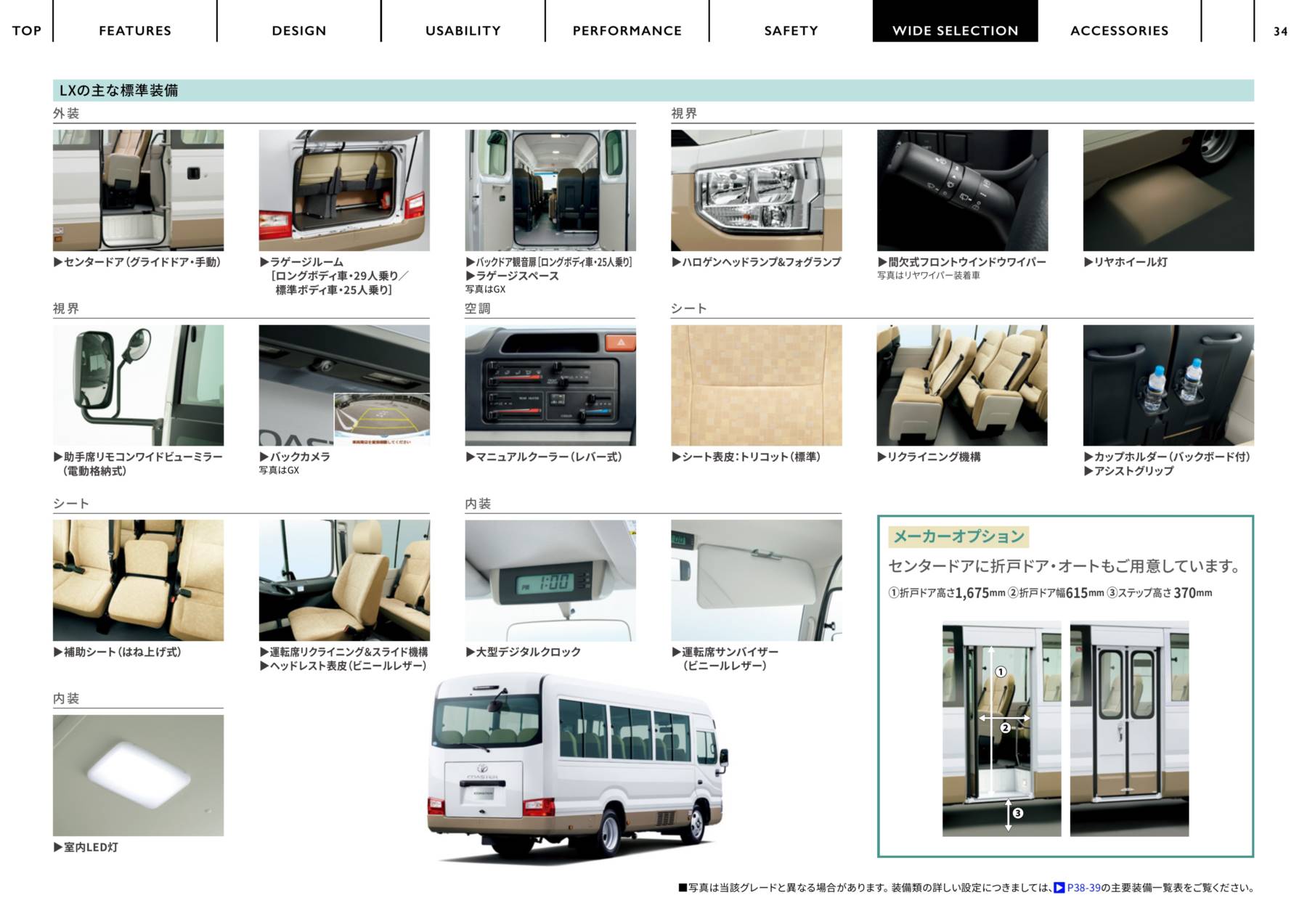Viewport: 1307px width, 924px height.
Task: Click the manual cooler lever panel photo
Action: click(x=550, y=385)
